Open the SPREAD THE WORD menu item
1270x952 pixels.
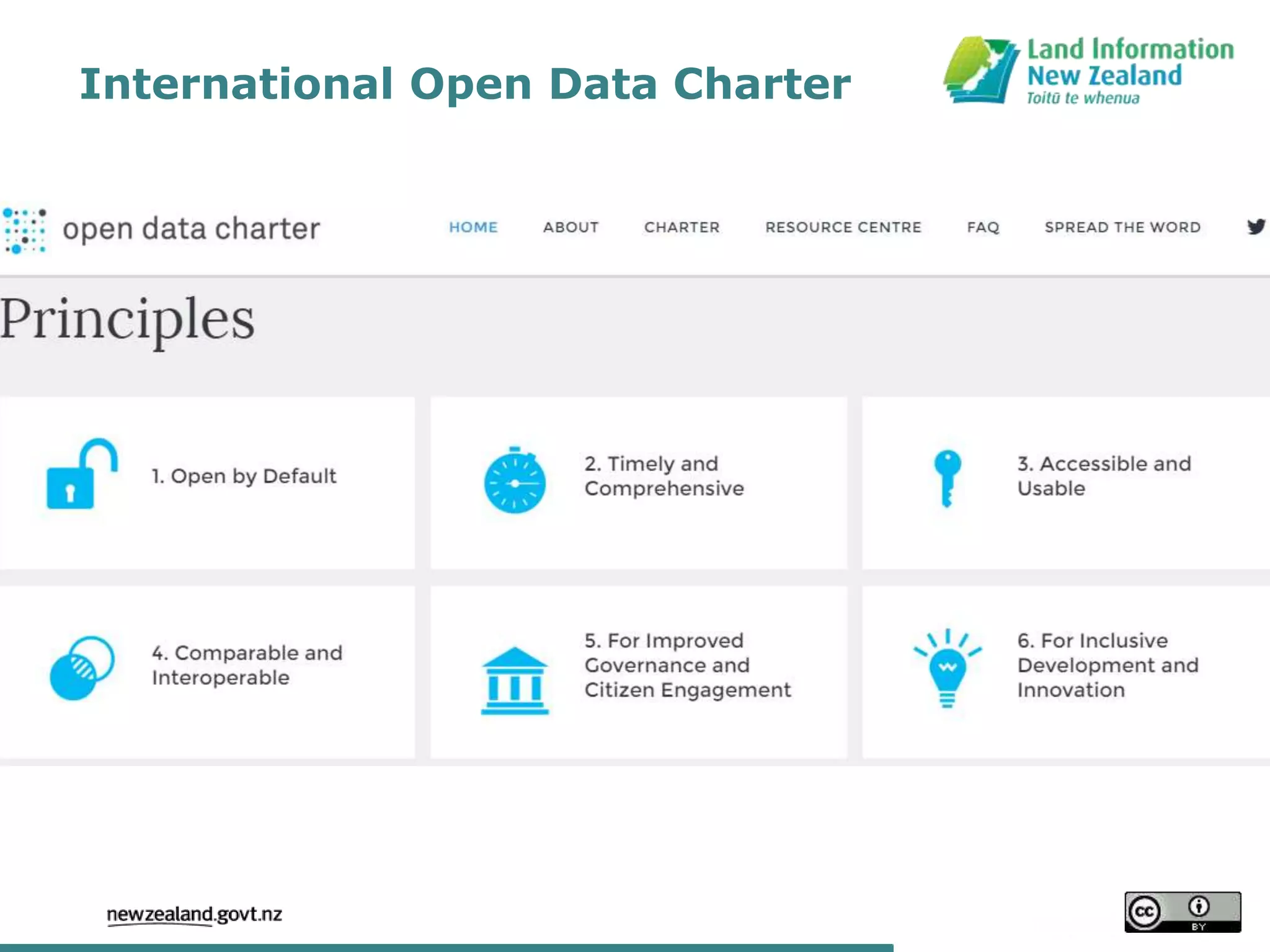pos(1123,227)
